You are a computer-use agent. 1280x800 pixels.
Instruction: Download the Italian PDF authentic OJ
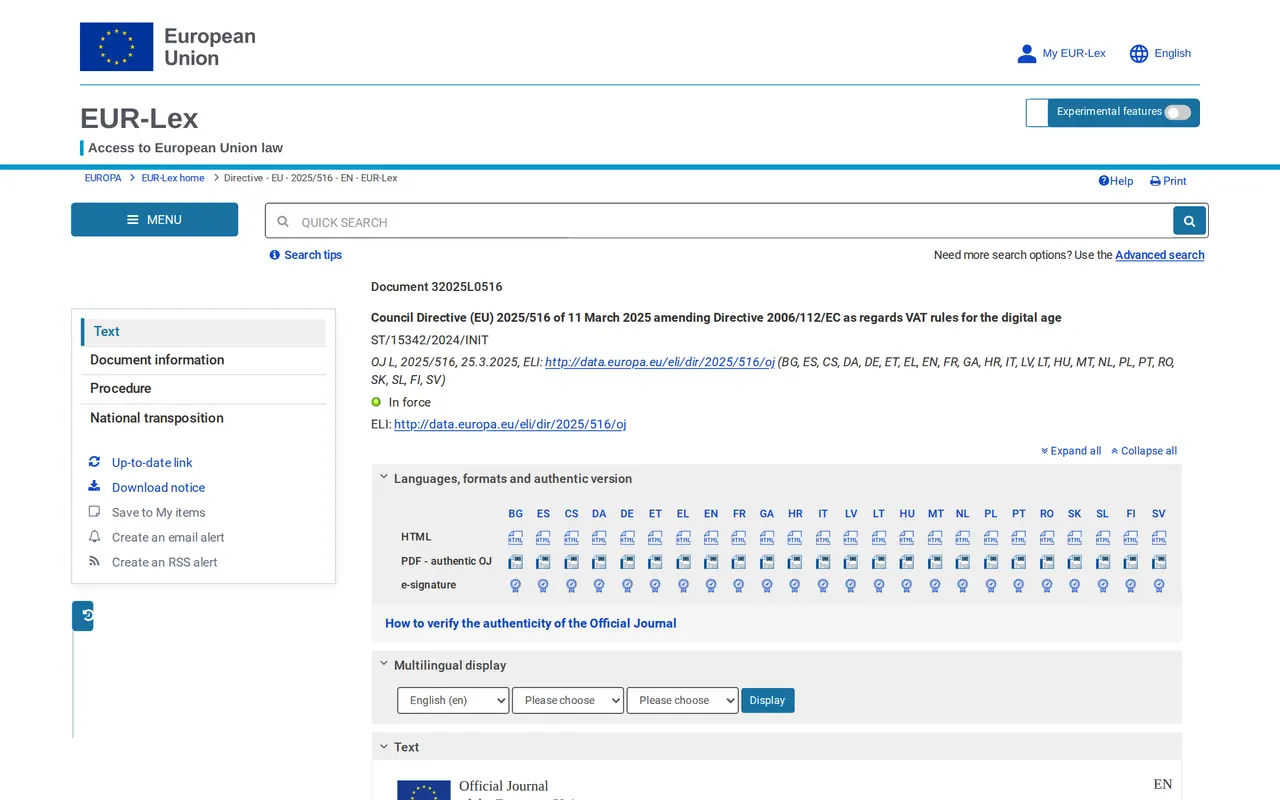[823, 562]
